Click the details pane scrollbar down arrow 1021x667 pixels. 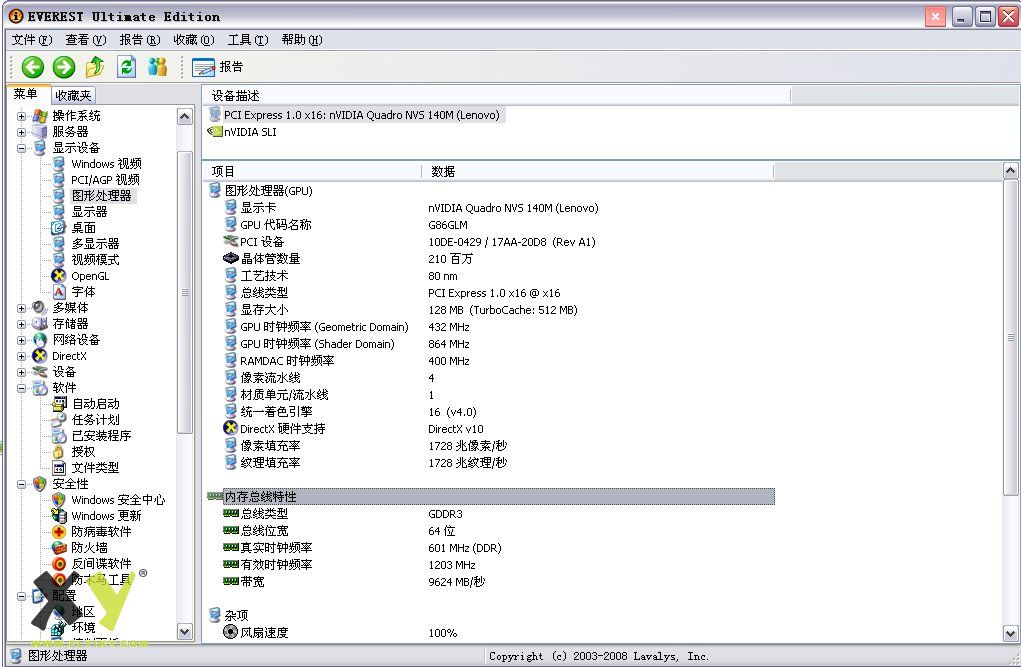[x=1011, y=633]
